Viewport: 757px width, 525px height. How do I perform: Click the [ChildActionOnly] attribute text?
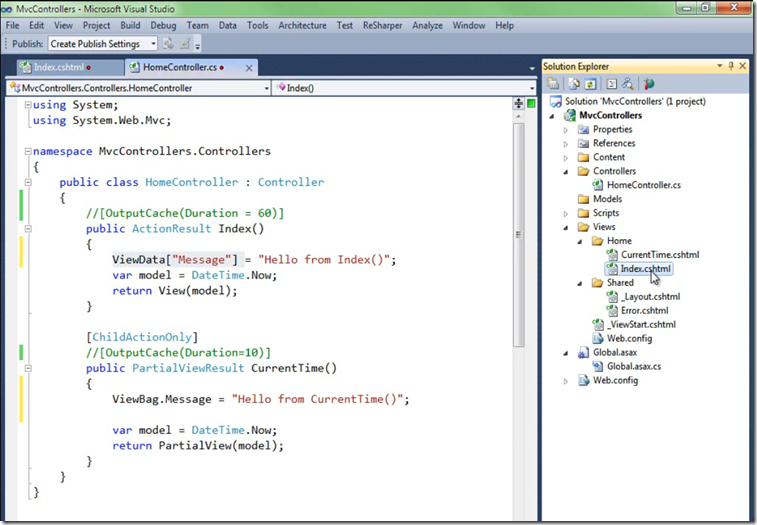click(142, 337)
